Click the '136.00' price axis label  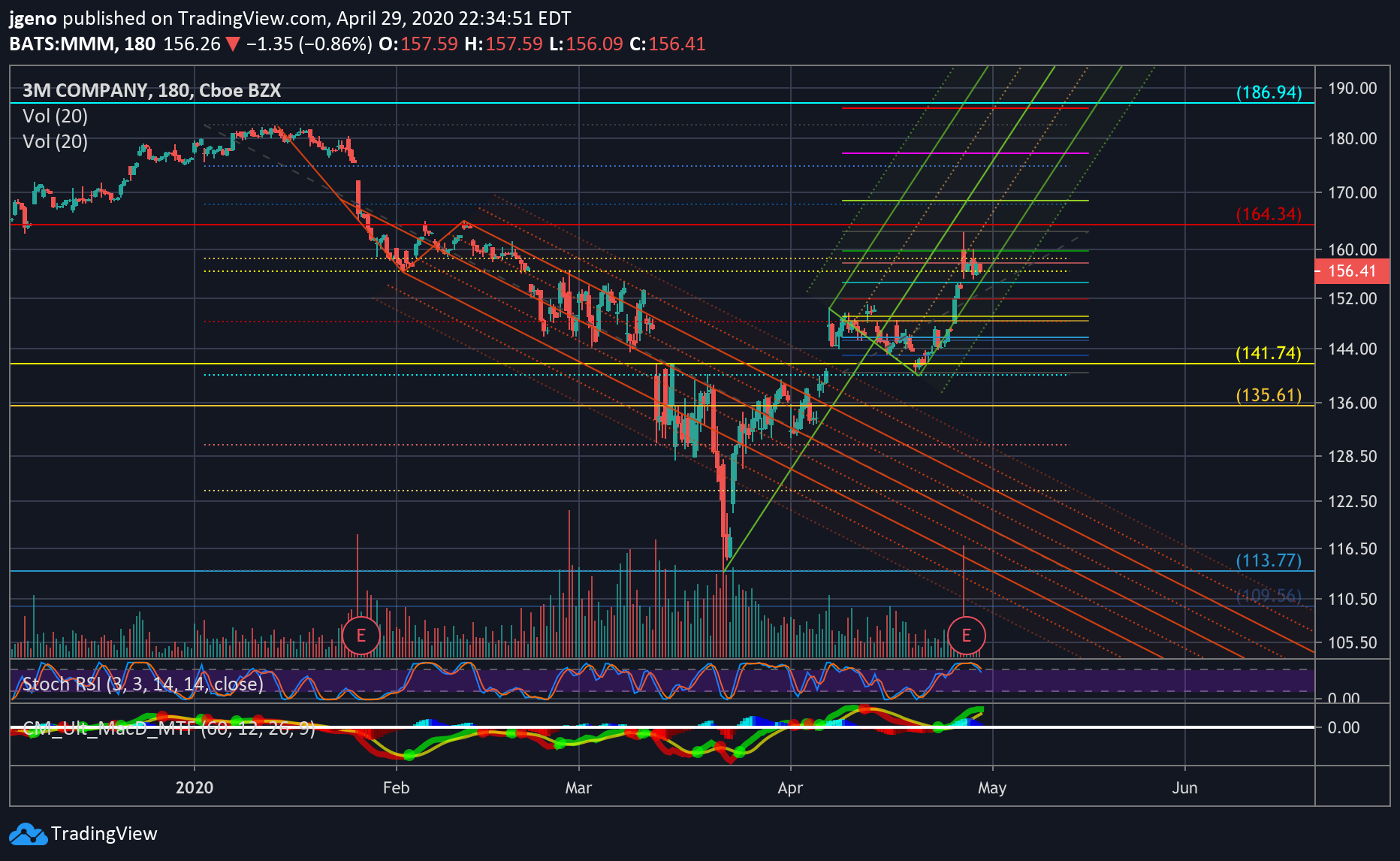[1353, 403]
